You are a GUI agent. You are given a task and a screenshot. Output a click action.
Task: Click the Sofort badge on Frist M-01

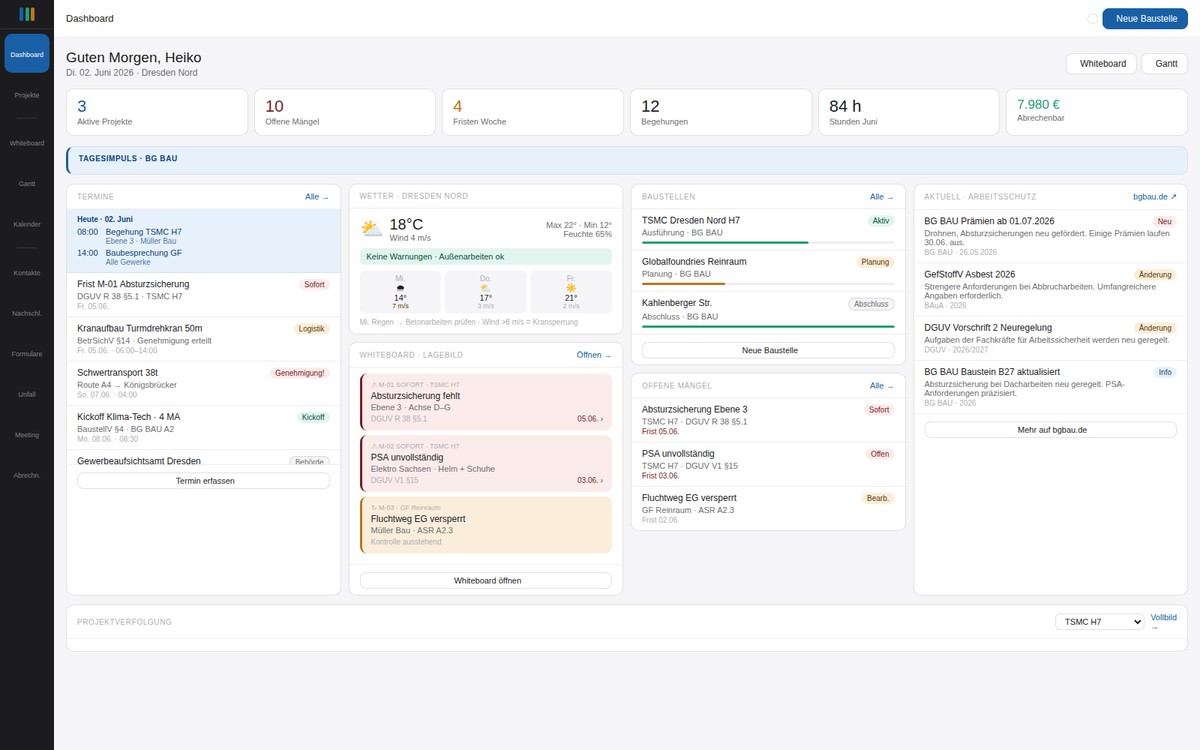315,284
